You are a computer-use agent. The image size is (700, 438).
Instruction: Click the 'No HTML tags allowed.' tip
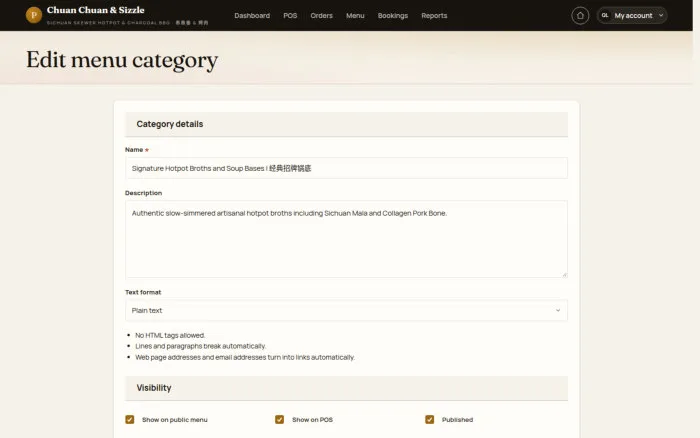(170, 335)
